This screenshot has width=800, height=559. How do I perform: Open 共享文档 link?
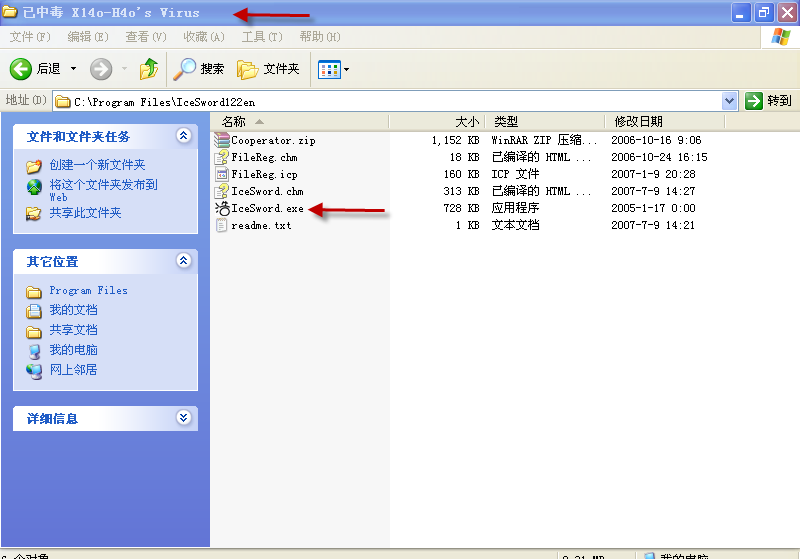coord(73,330)
